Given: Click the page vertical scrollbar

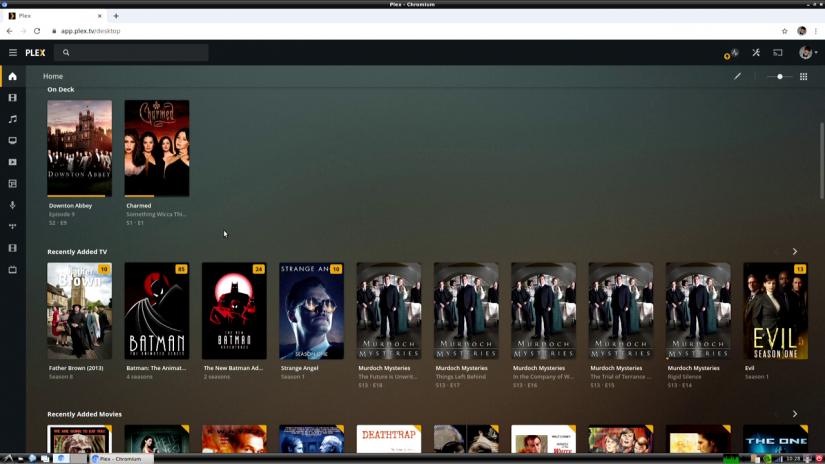Looking at the screenshot, I should click(x=822, y=160).
